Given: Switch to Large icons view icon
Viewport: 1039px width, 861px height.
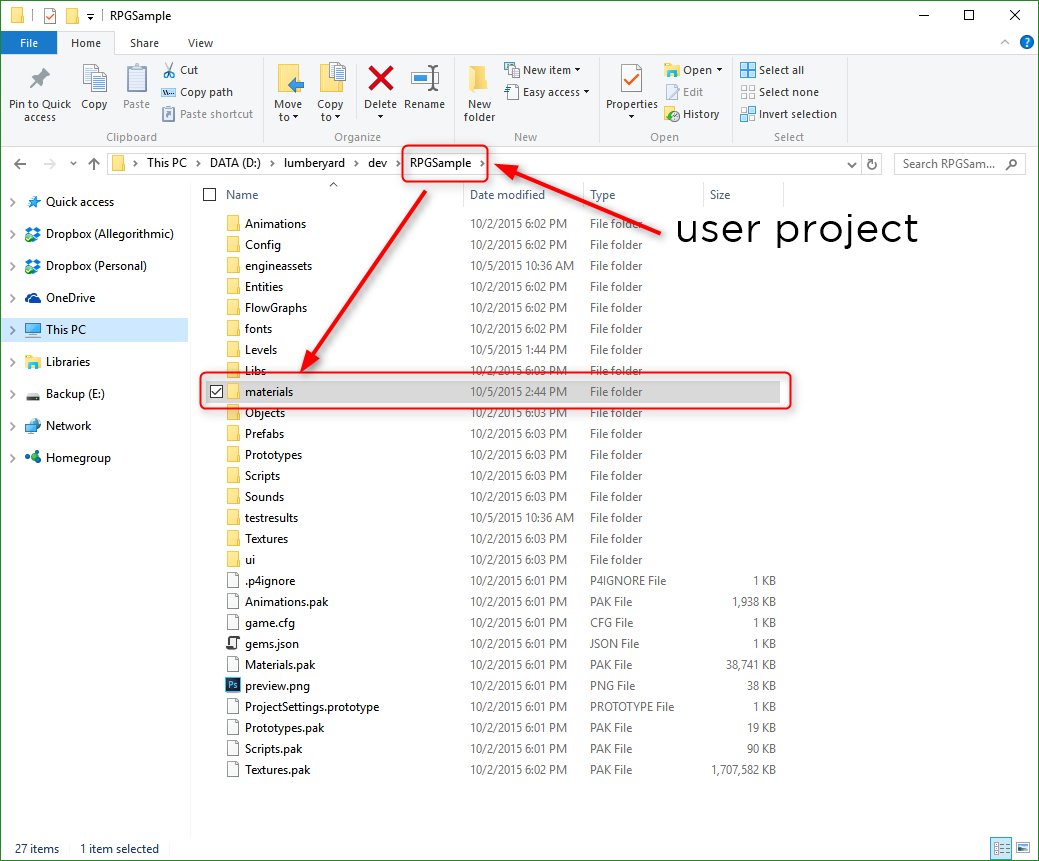Looking at the screenshot, I should (x=1023, y=848).
